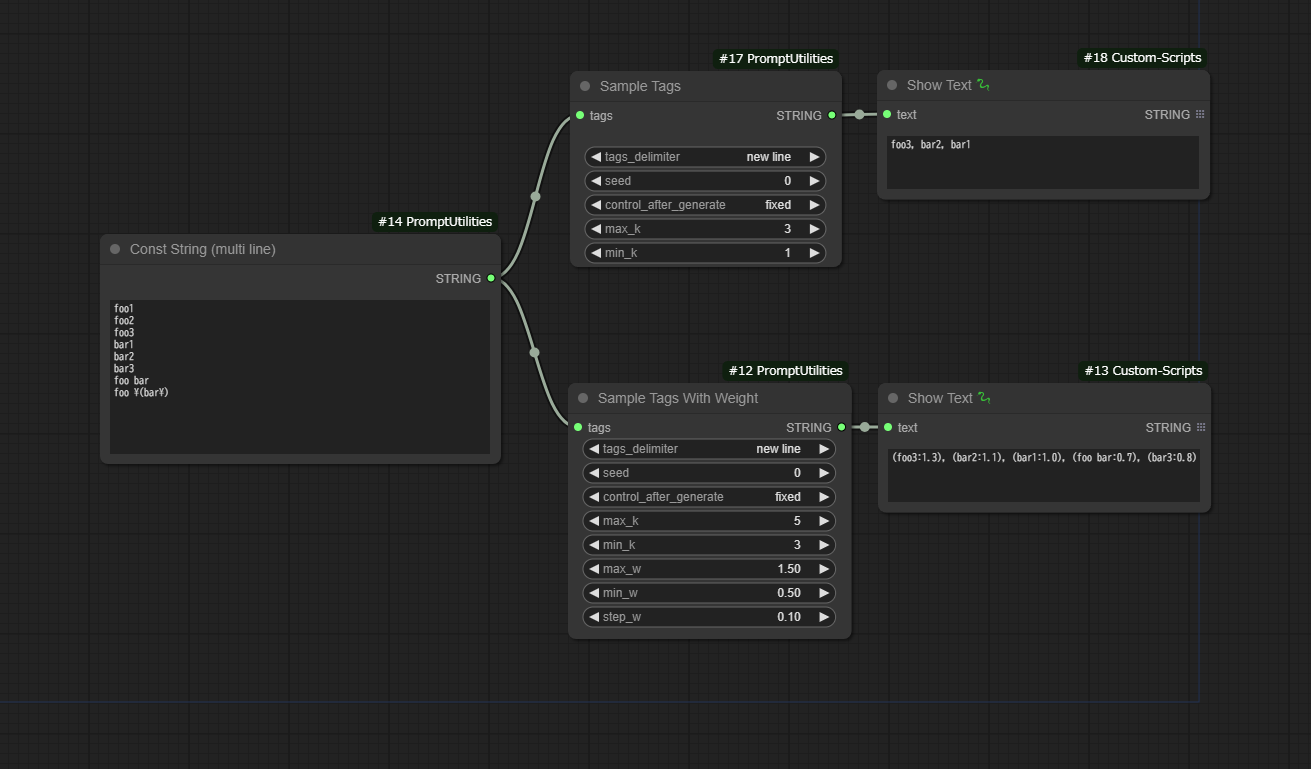Open tags_delimiter combo on Sample Tags With Weight
1311x769 pixels.
tap(709, 449)
